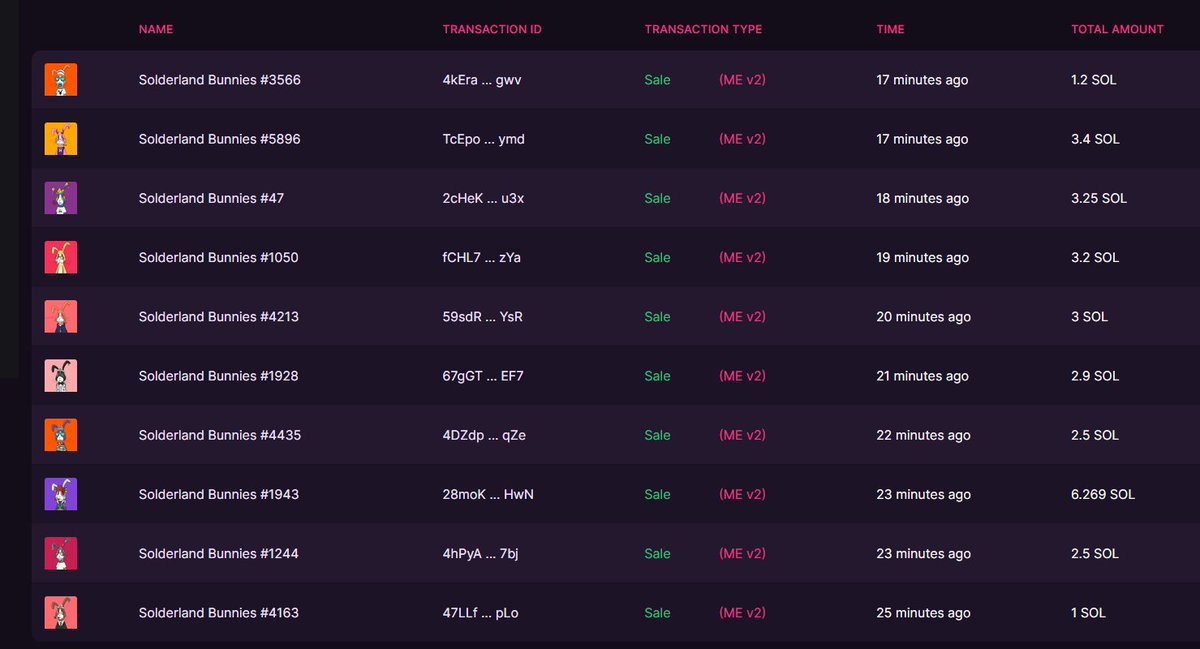Click Sale label in #1244 row
The image size is (1200, 649).
click(657, 553)
